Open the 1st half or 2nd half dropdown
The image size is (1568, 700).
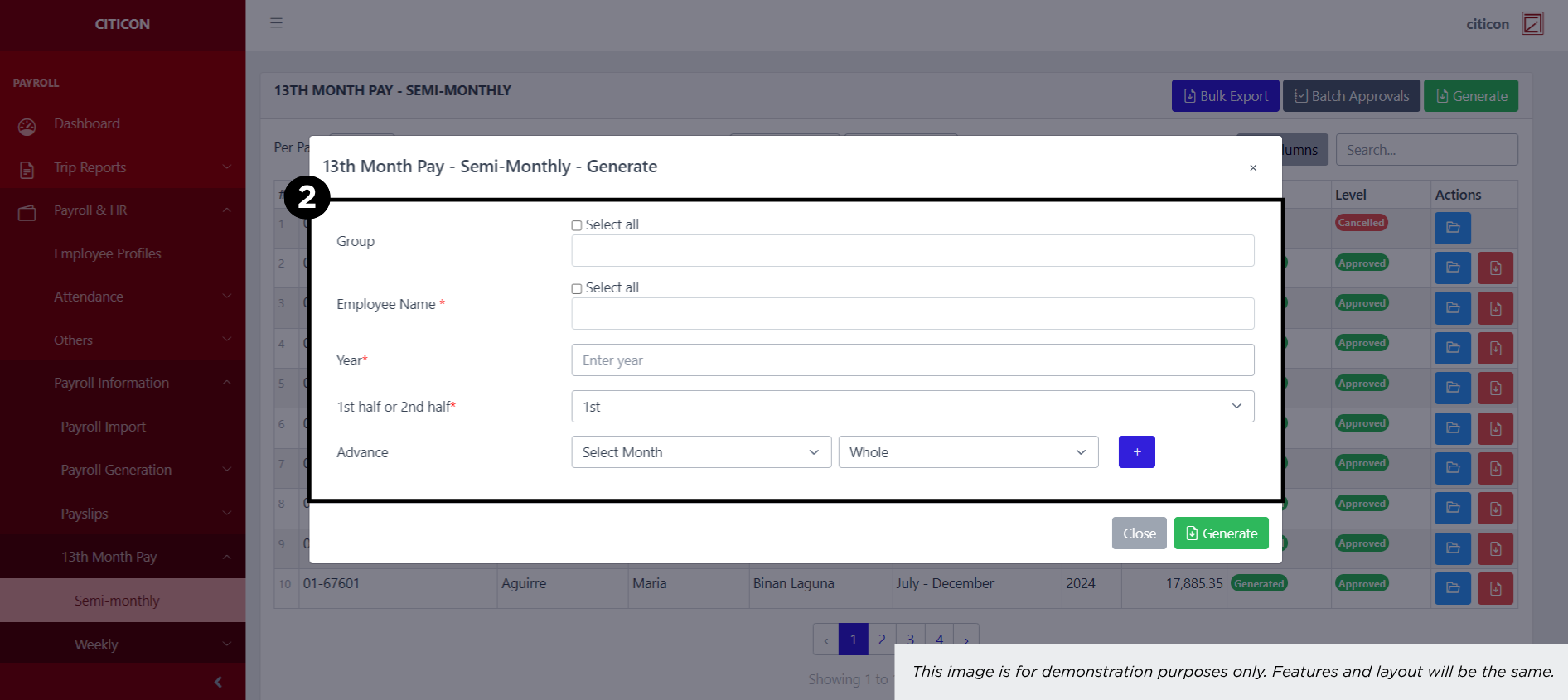tap(912, 407)
